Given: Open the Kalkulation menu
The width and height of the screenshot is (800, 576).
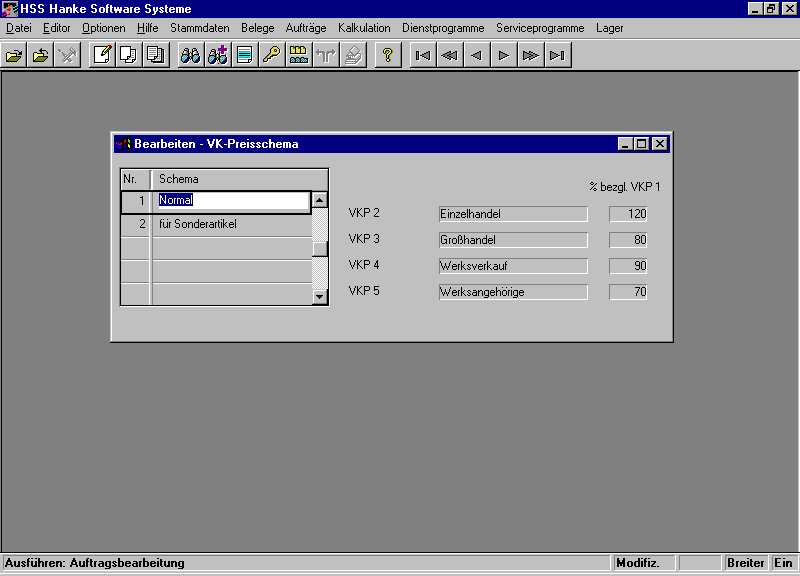Looking at the screenshot, I should point(364,28).
